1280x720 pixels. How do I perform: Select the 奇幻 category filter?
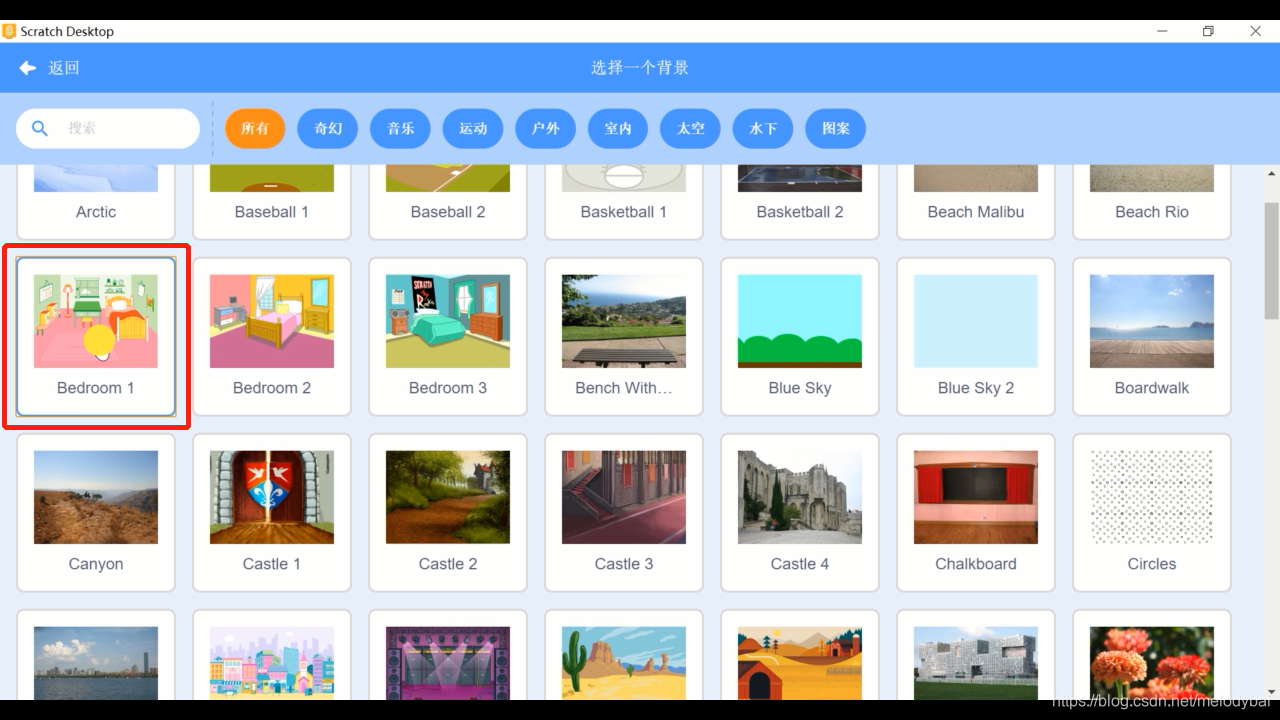[x=328, y=128]
